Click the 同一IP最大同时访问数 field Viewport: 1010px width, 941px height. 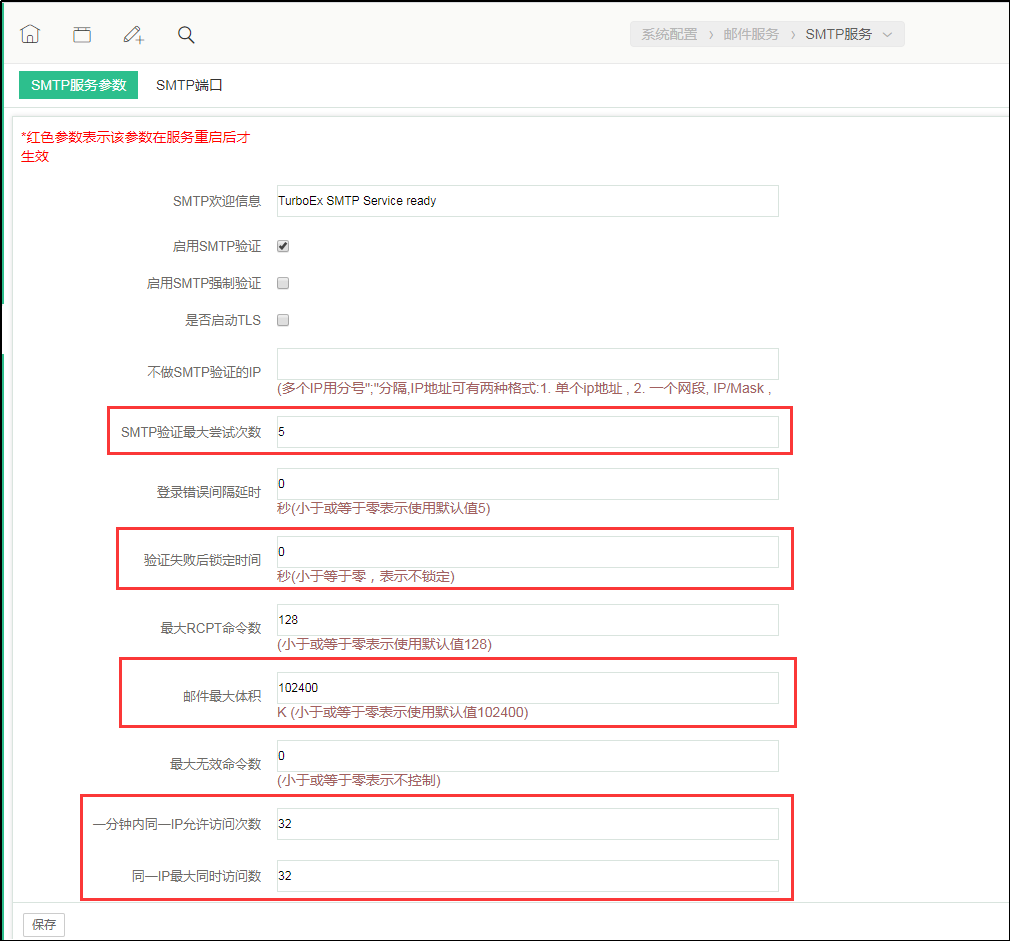coord(527,876)
